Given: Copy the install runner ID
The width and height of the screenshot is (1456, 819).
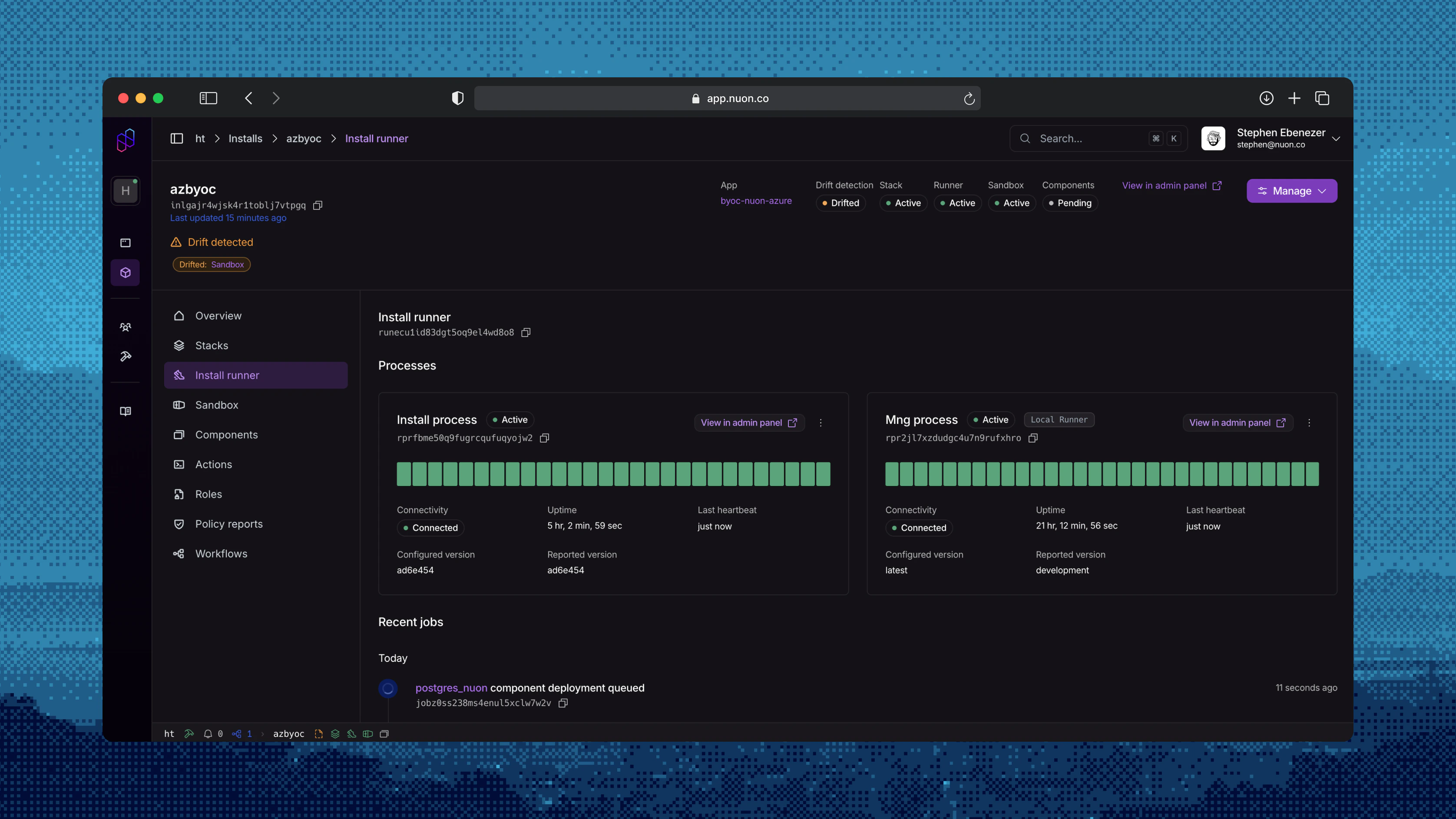Looking at the screenshot, I should 526,332.
